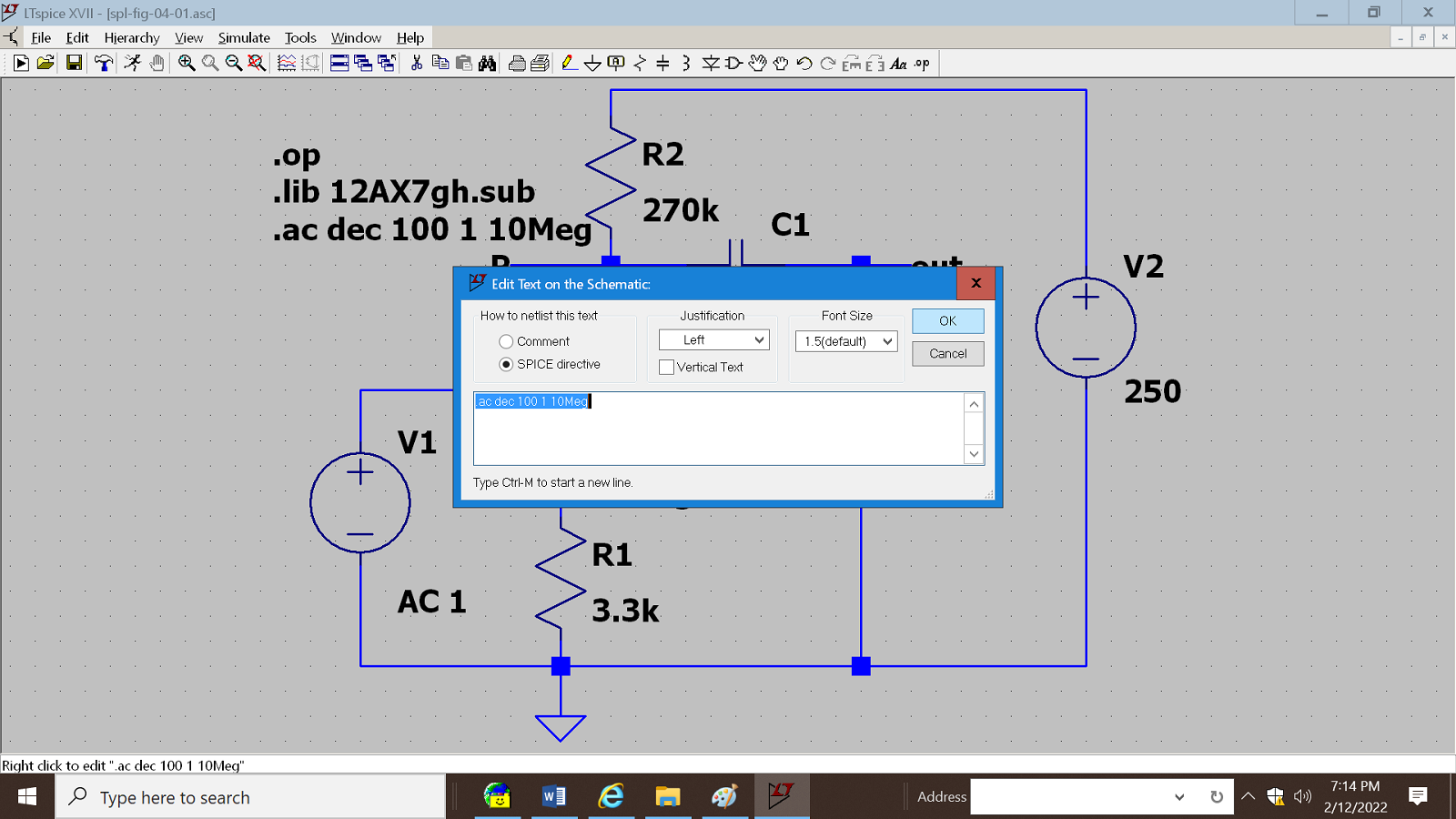
Task: Open the Simulate menu
Action: [x=244, y=37]
